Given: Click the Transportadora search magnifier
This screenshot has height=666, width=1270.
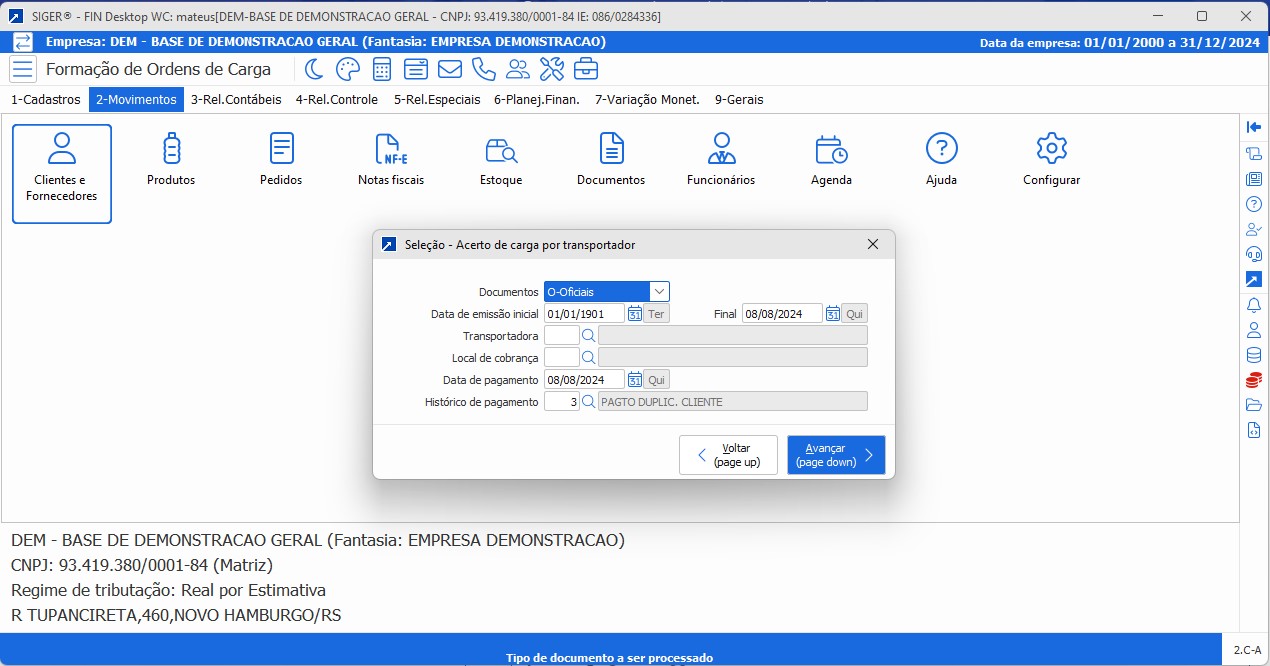Looking at the screenshot, I should tap(587, 334).
